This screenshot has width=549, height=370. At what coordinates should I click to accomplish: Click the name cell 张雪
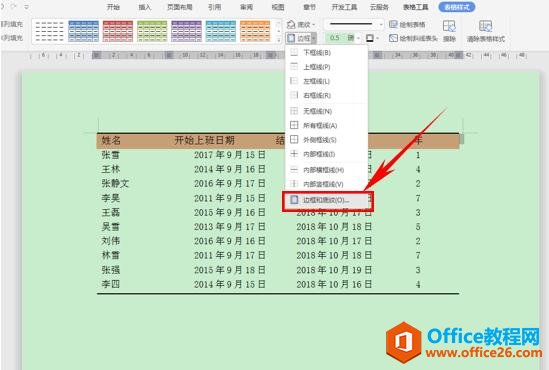pos(111,155)
